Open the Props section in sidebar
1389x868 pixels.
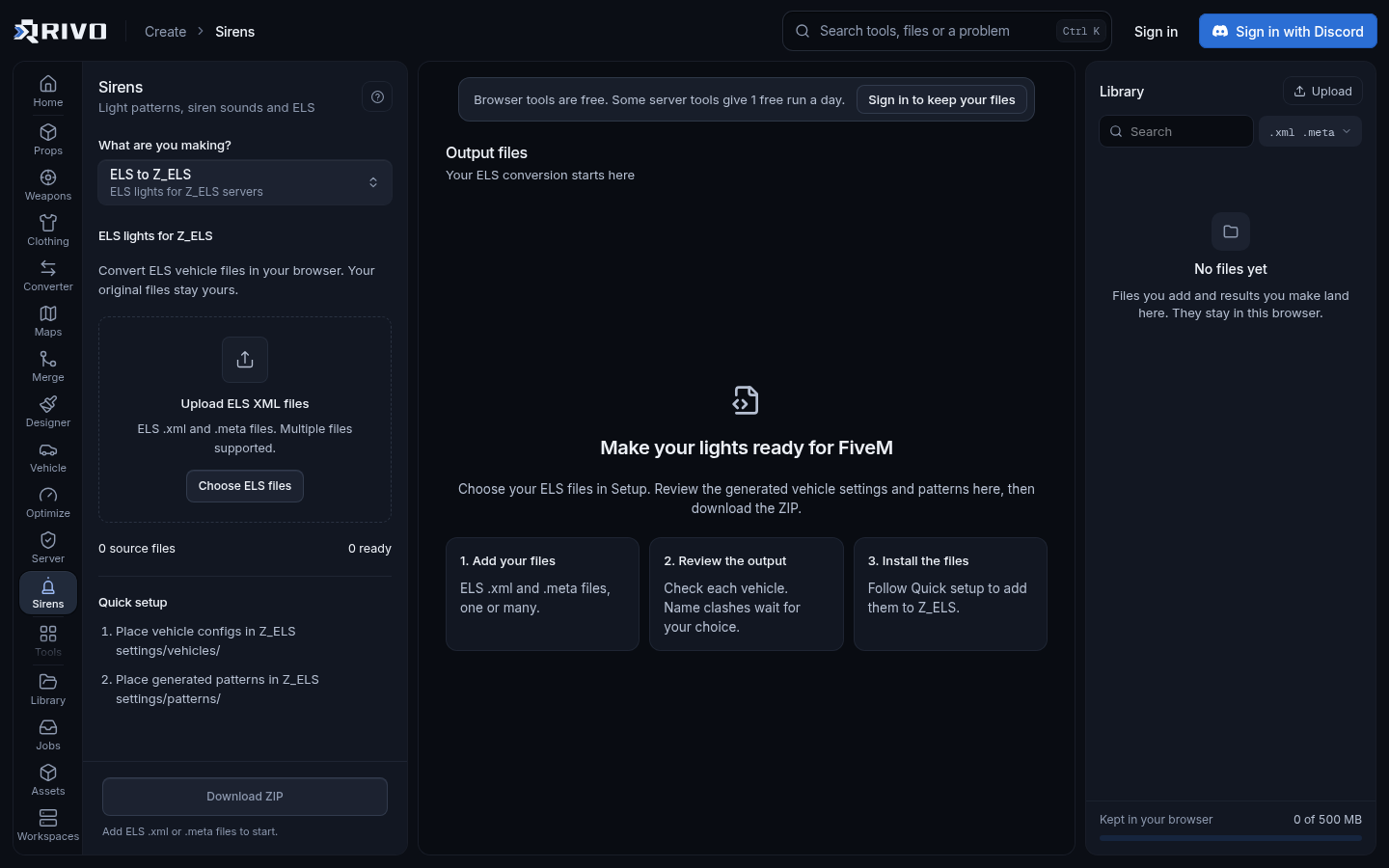[48, 140]
